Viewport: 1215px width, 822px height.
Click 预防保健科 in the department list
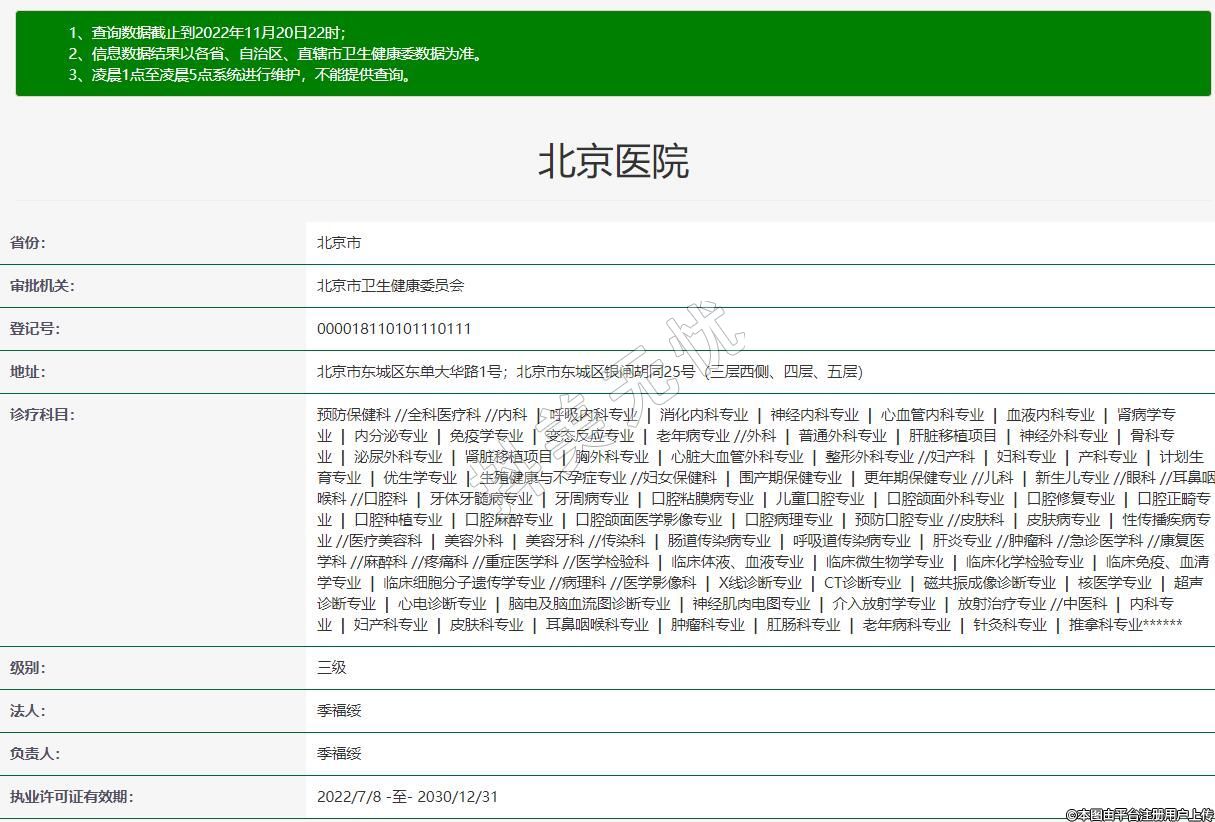tap(353, 415)
